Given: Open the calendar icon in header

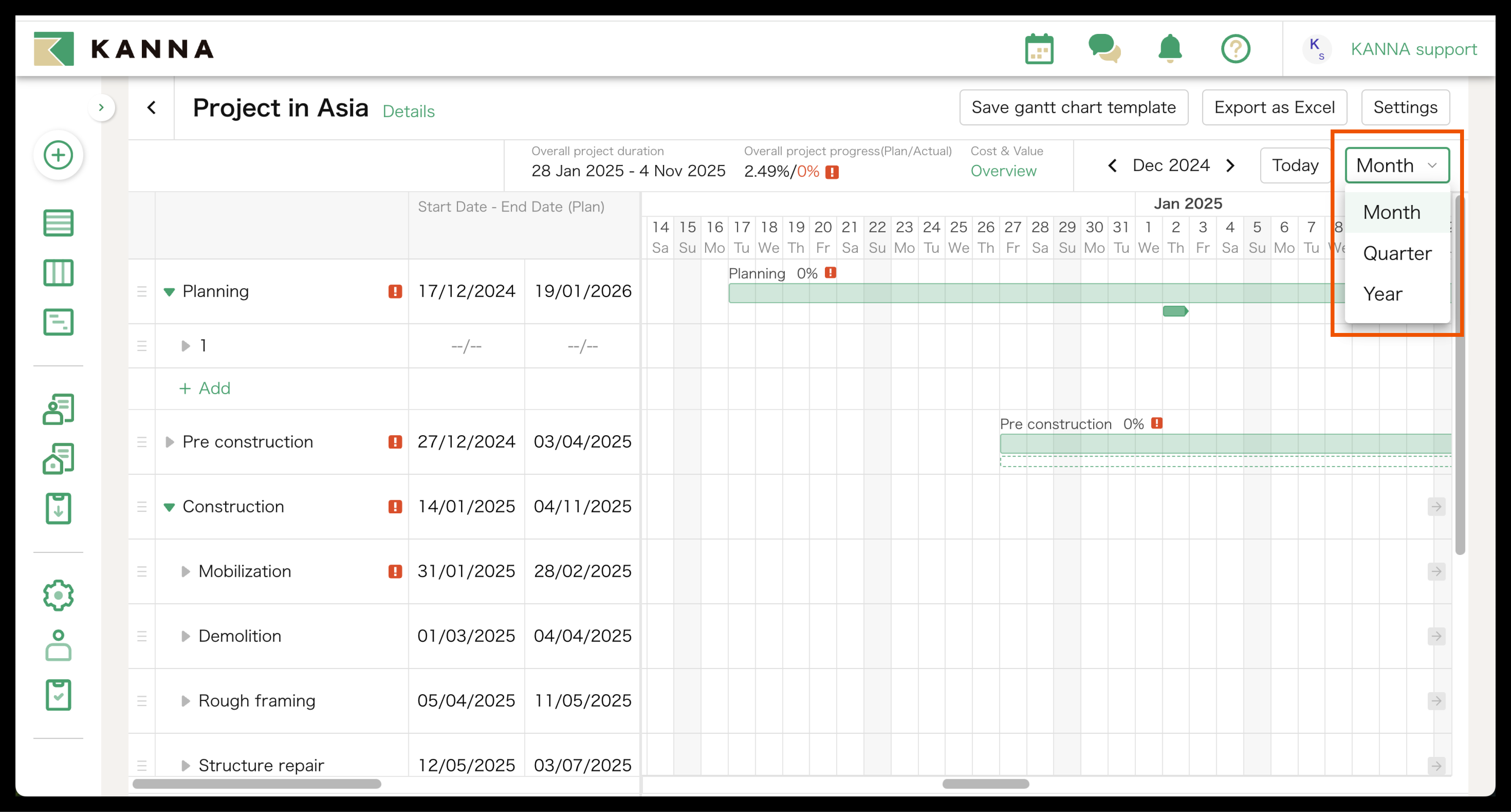Looking at the screenshot, I should tap(1039, 49).
